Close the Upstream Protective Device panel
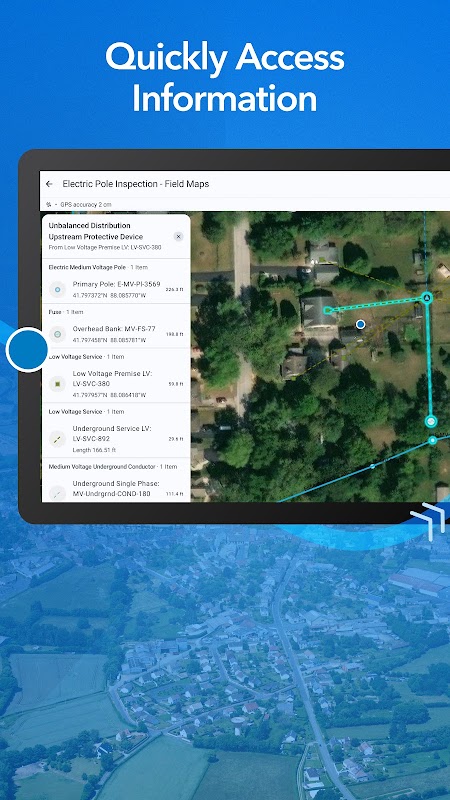Screen dimensions: 450x800 [178, 236]
